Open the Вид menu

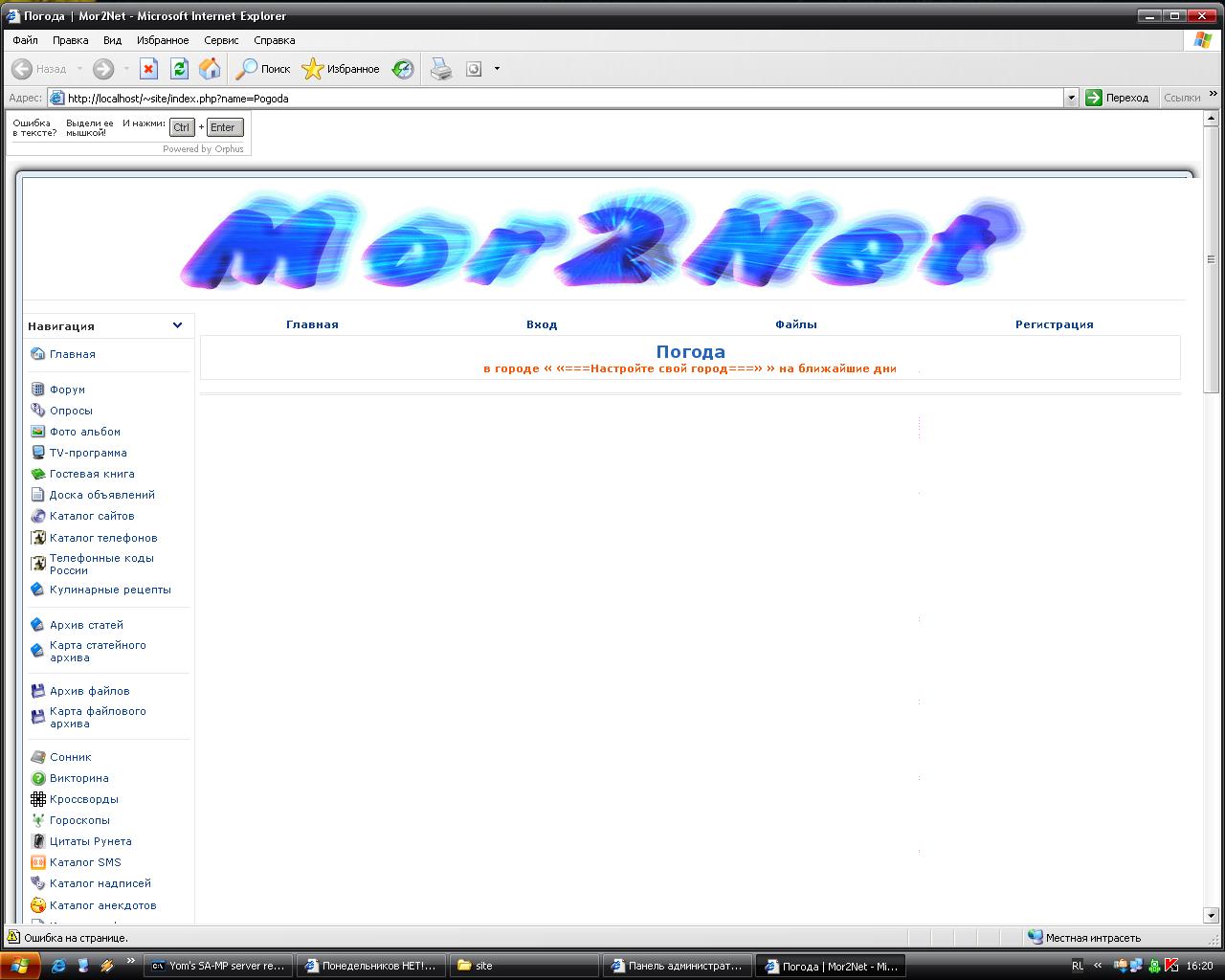coord(112,40)
